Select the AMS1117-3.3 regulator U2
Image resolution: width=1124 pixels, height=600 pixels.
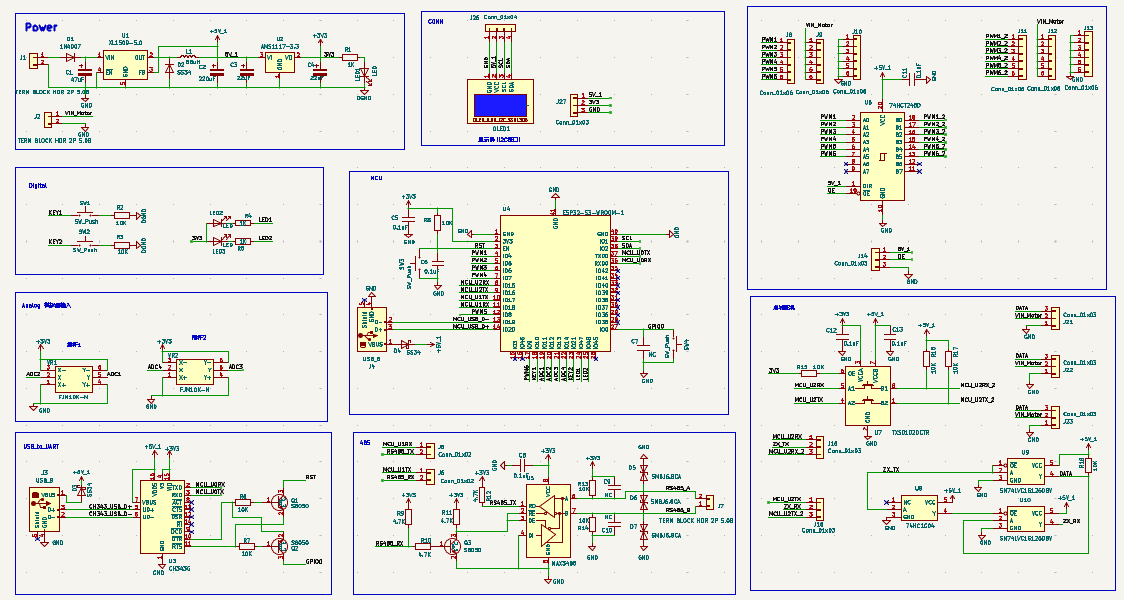click(x=279, y=64)
